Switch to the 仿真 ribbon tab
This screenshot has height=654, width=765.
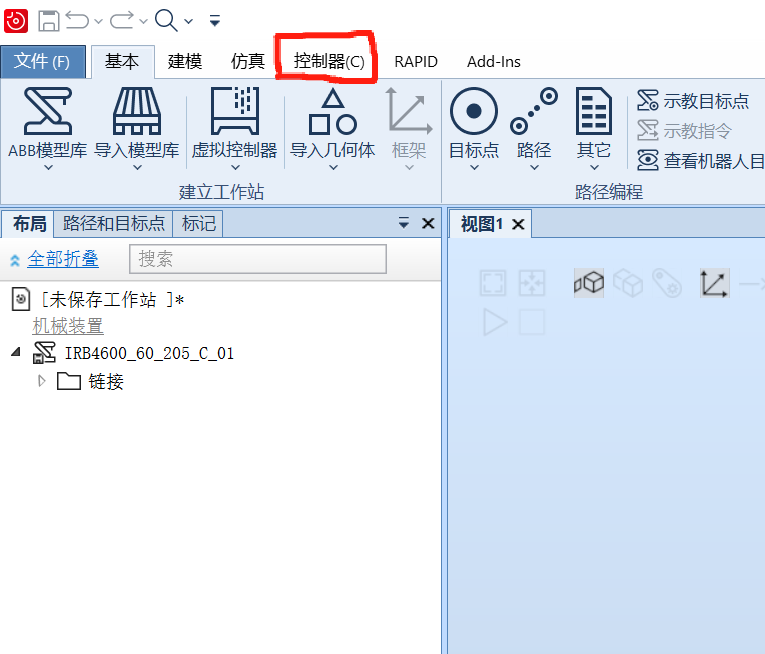[x=248, y=61]
